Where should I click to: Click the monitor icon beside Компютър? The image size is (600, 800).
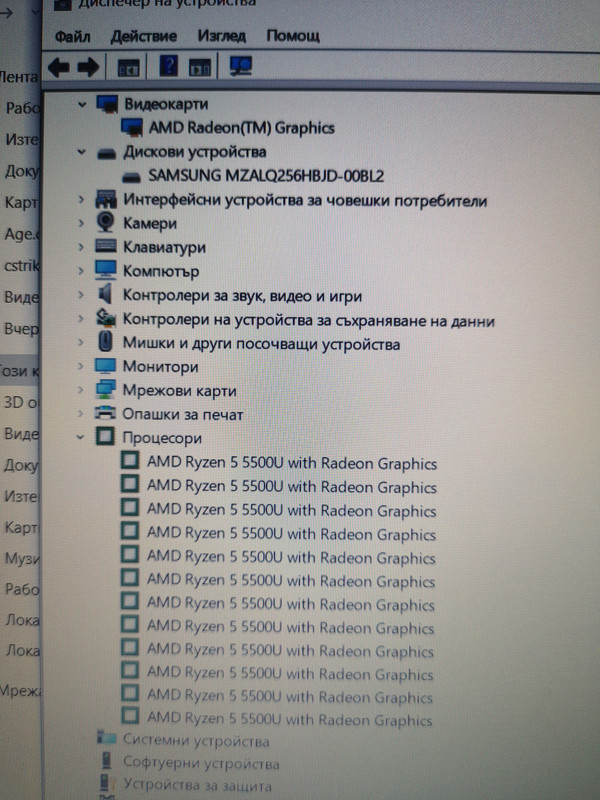(x=106, y=270)
